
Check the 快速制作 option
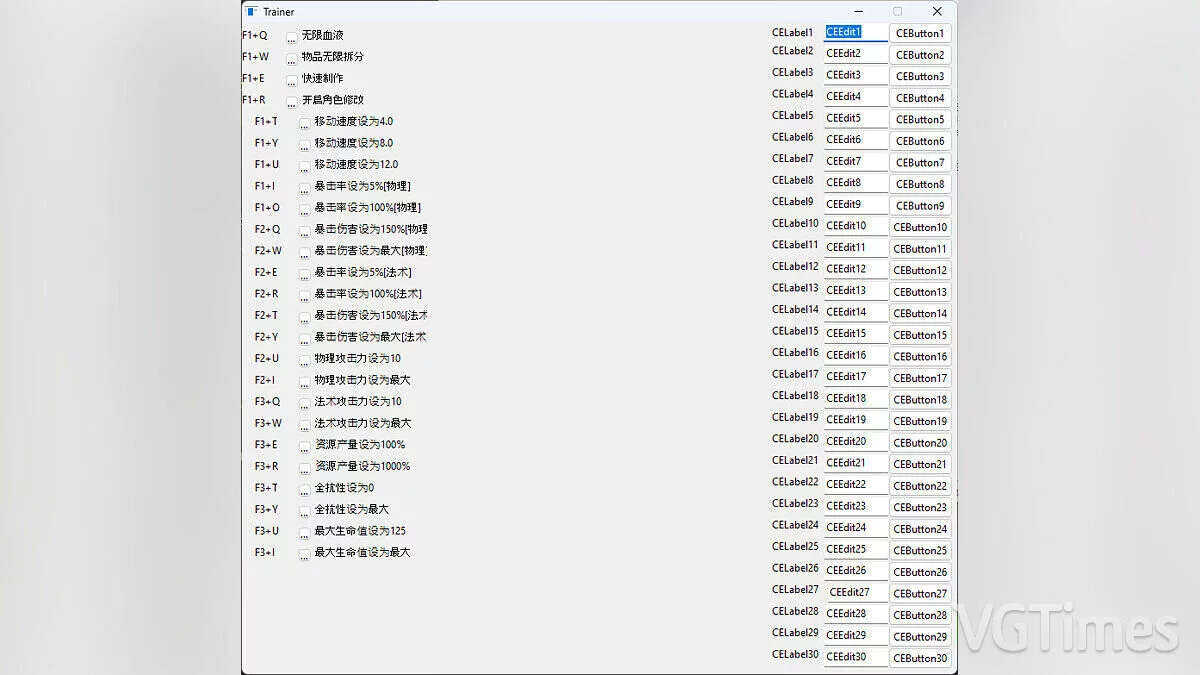point(292,80)
